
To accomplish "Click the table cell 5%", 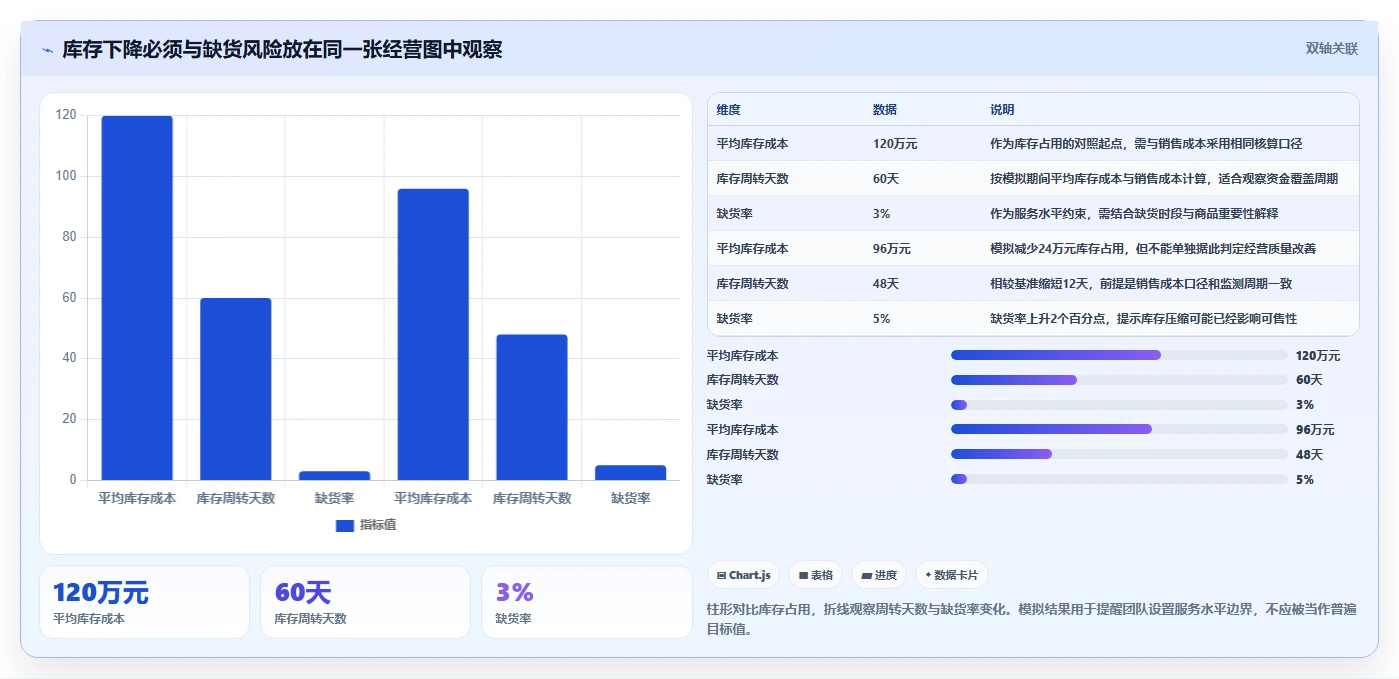I will pos(882,319).
